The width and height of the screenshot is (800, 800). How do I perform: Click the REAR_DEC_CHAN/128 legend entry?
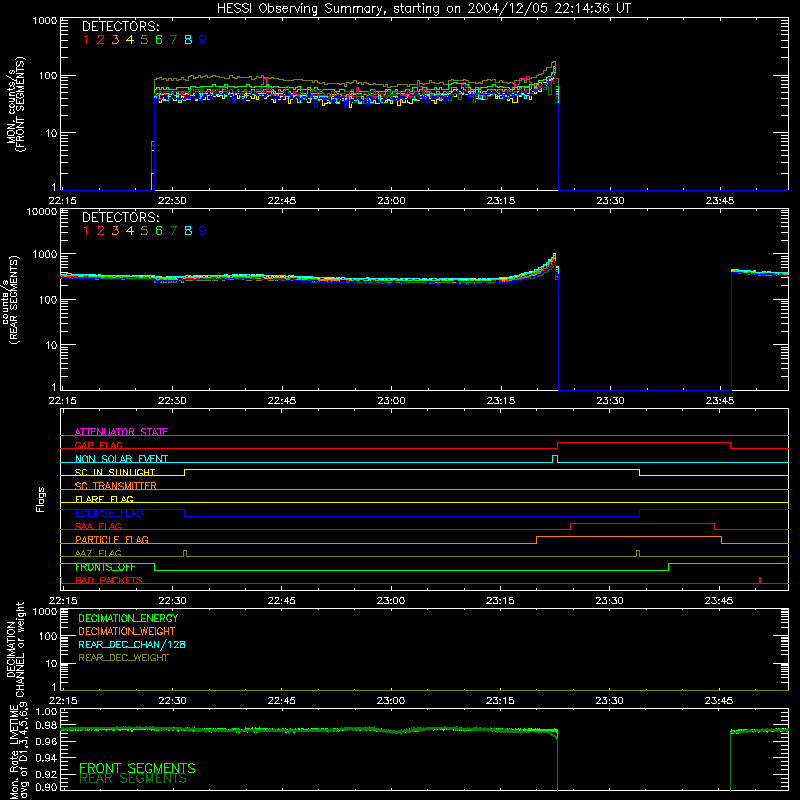[x=132, y=644]
